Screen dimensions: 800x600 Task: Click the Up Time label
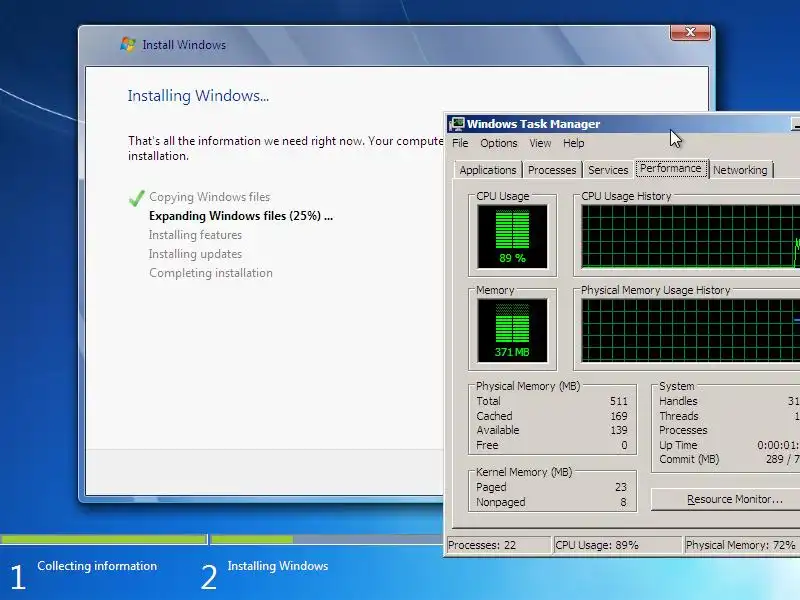click(x=678, y=445)
